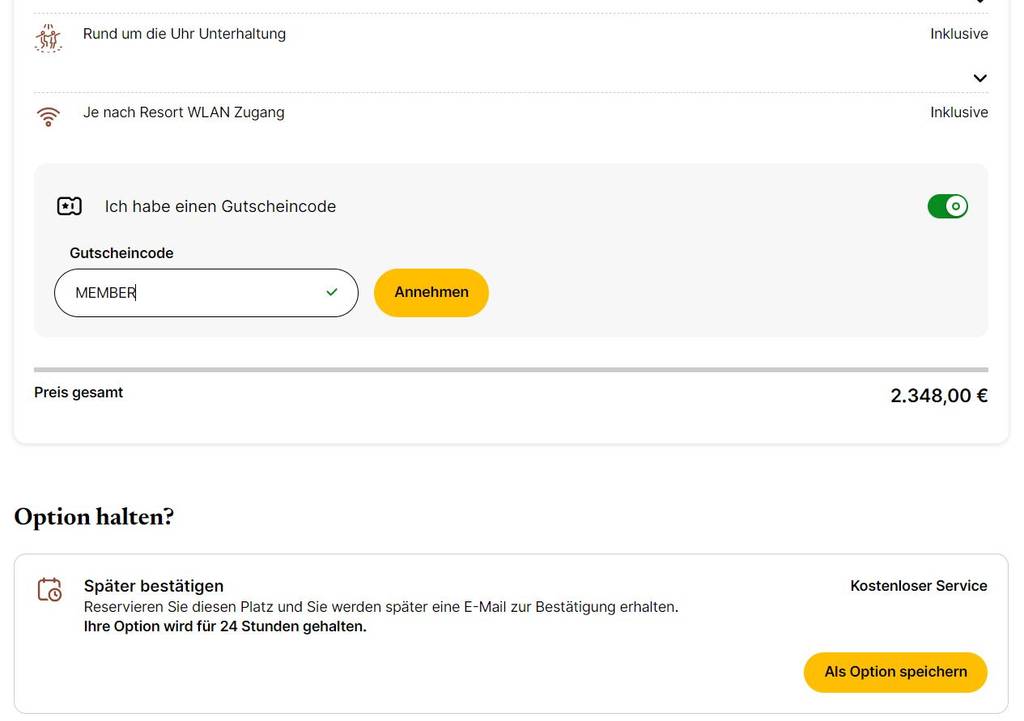The image size is (1024, 721).
Task: Click Ich habe einen Gutscheincode label
Action: point(220,206)
